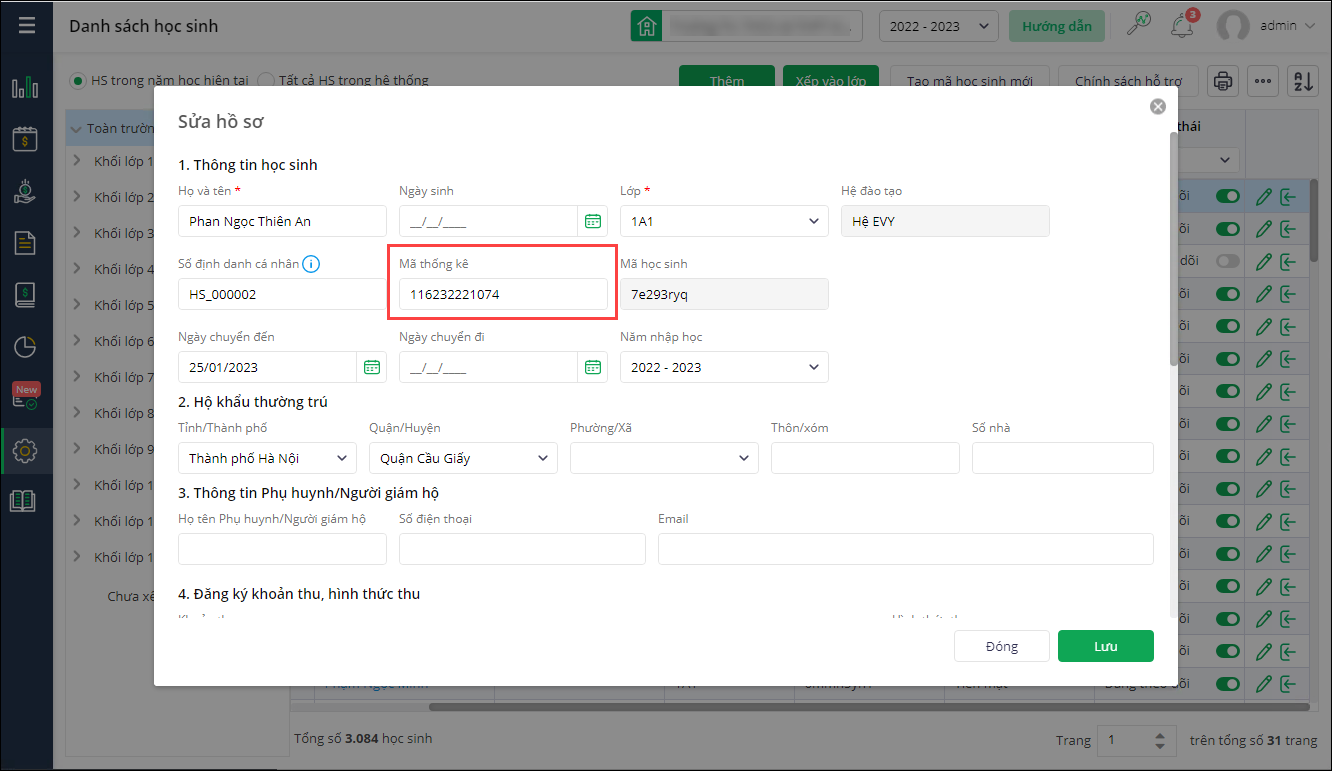Expand the Khối lớp 5 node
This screenshot has width=1332, height=771.
click(78, 305)
